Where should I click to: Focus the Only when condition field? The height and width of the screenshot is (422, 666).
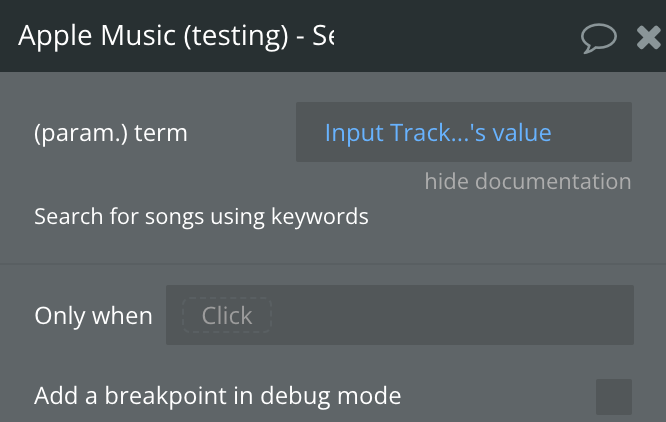point(400,315)
